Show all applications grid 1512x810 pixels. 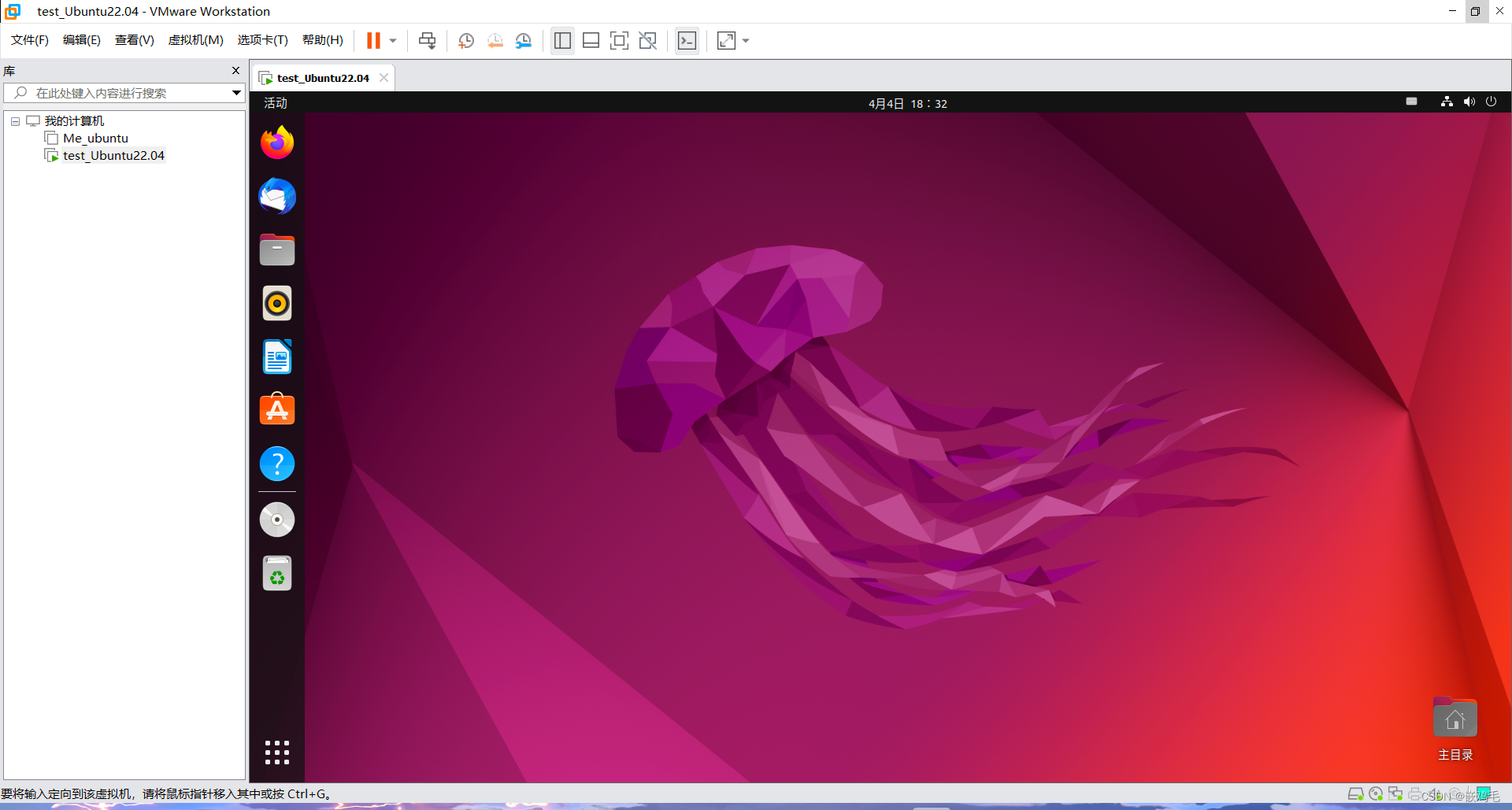tap(277, 753)
